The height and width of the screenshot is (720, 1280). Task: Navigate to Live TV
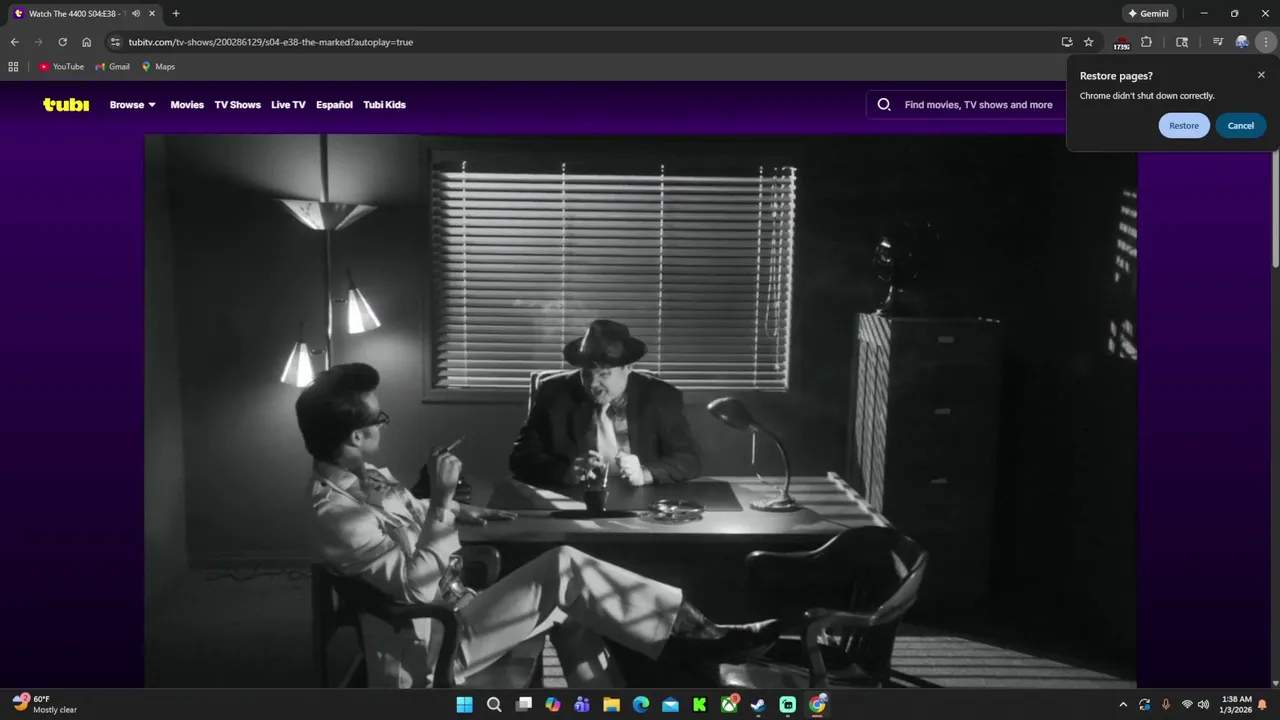coord(288,105)
